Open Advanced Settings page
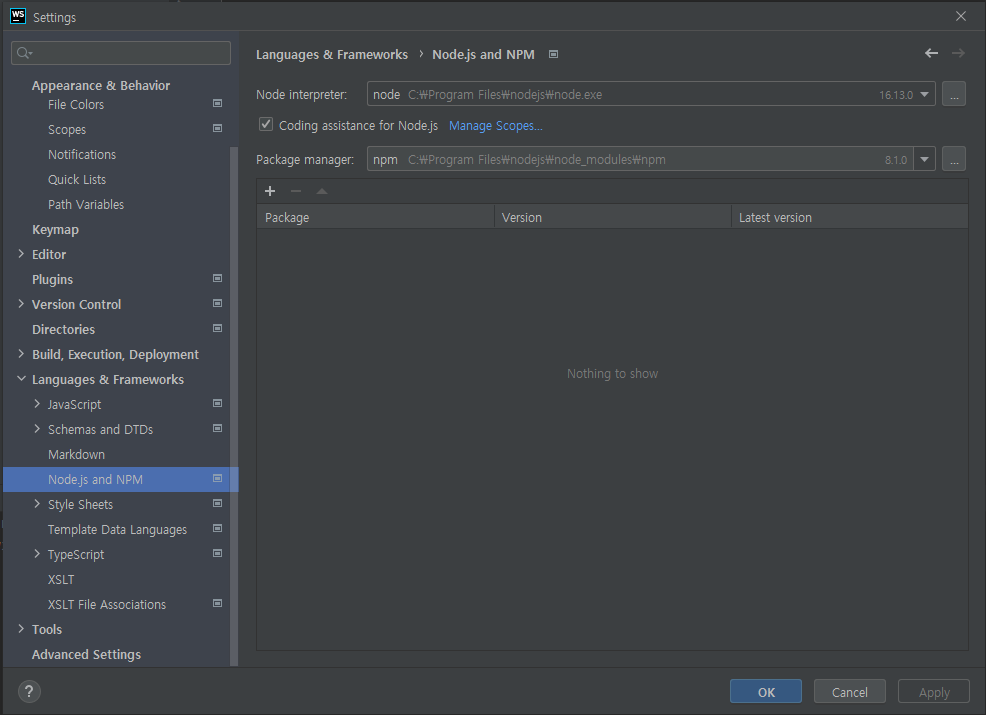Screen dimensions: 986x715 point(86,655)
